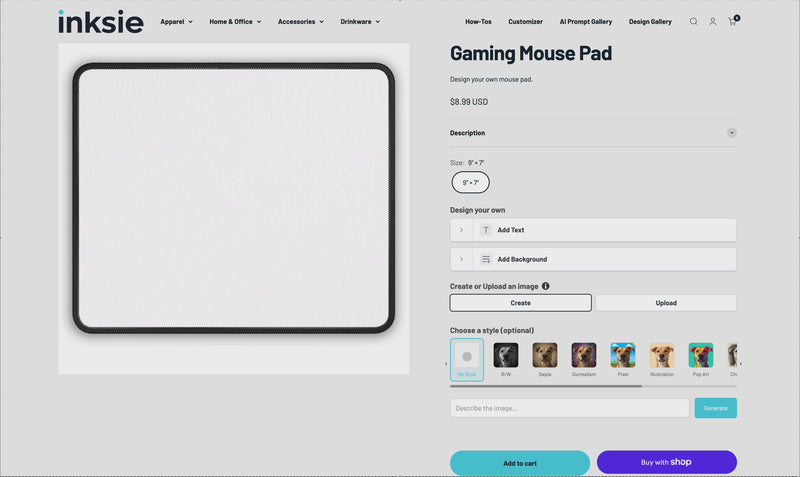Image resolution: width=800 pixels, height=477 pixels.
Task: Click the Describe the image text field
Action: (569, 408)
